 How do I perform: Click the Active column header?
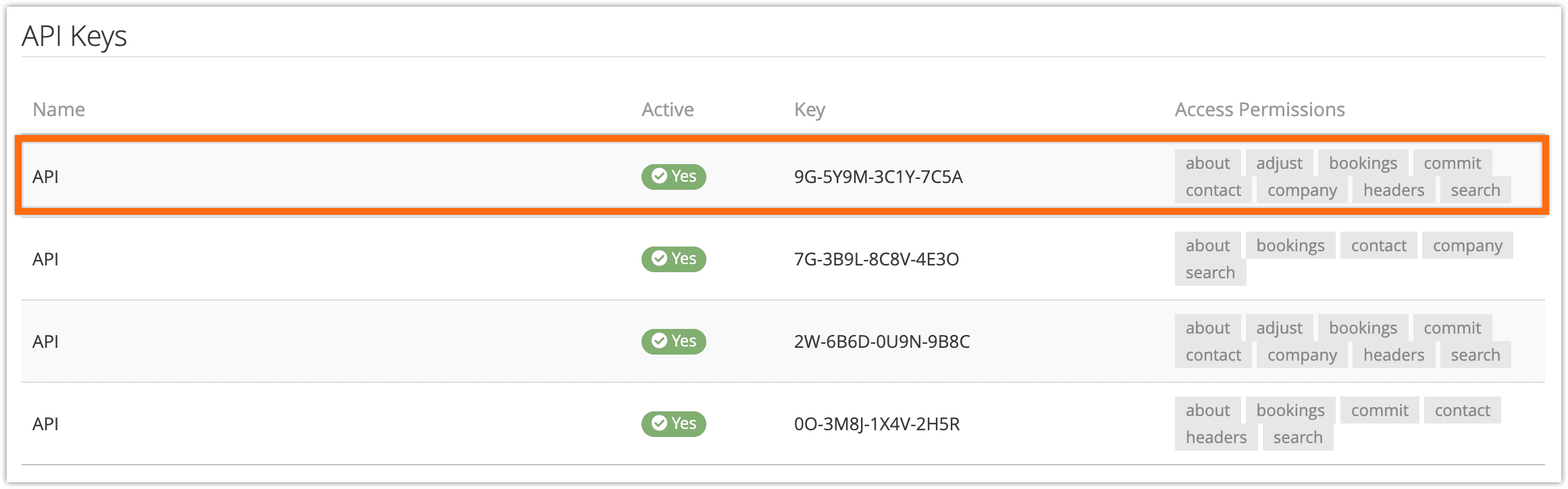pyautogui.click(x=667, y=109)
